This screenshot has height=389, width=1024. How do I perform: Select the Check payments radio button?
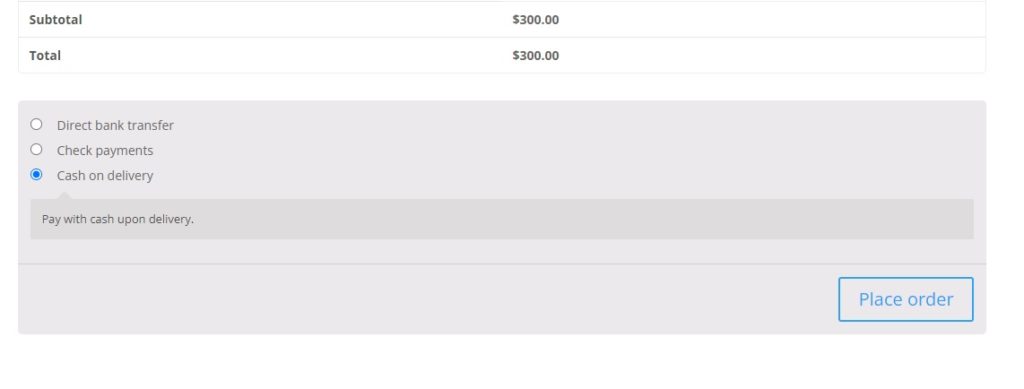point(37,149)
